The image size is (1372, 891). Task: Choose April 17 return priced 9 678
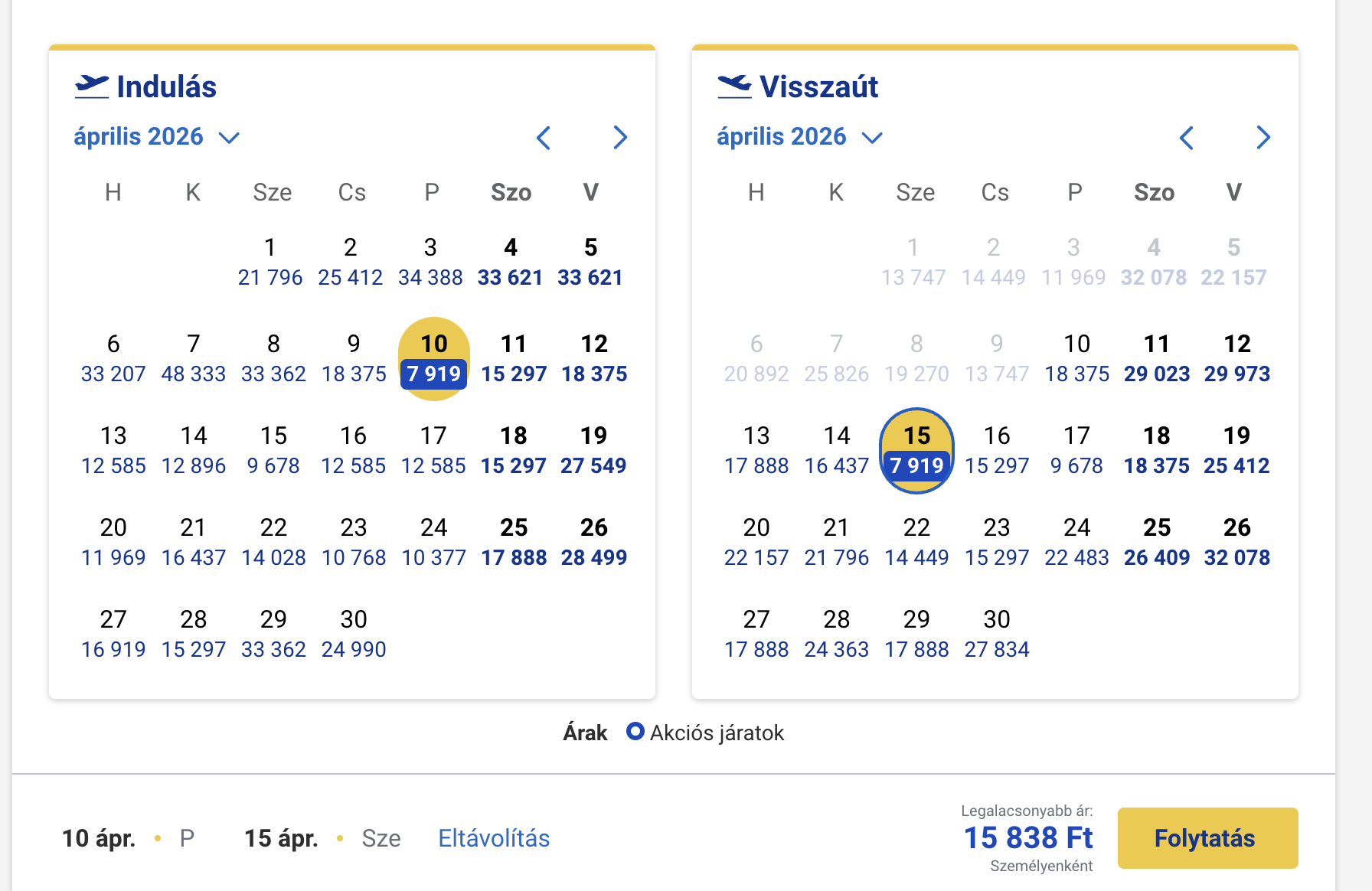(1076, 450)
